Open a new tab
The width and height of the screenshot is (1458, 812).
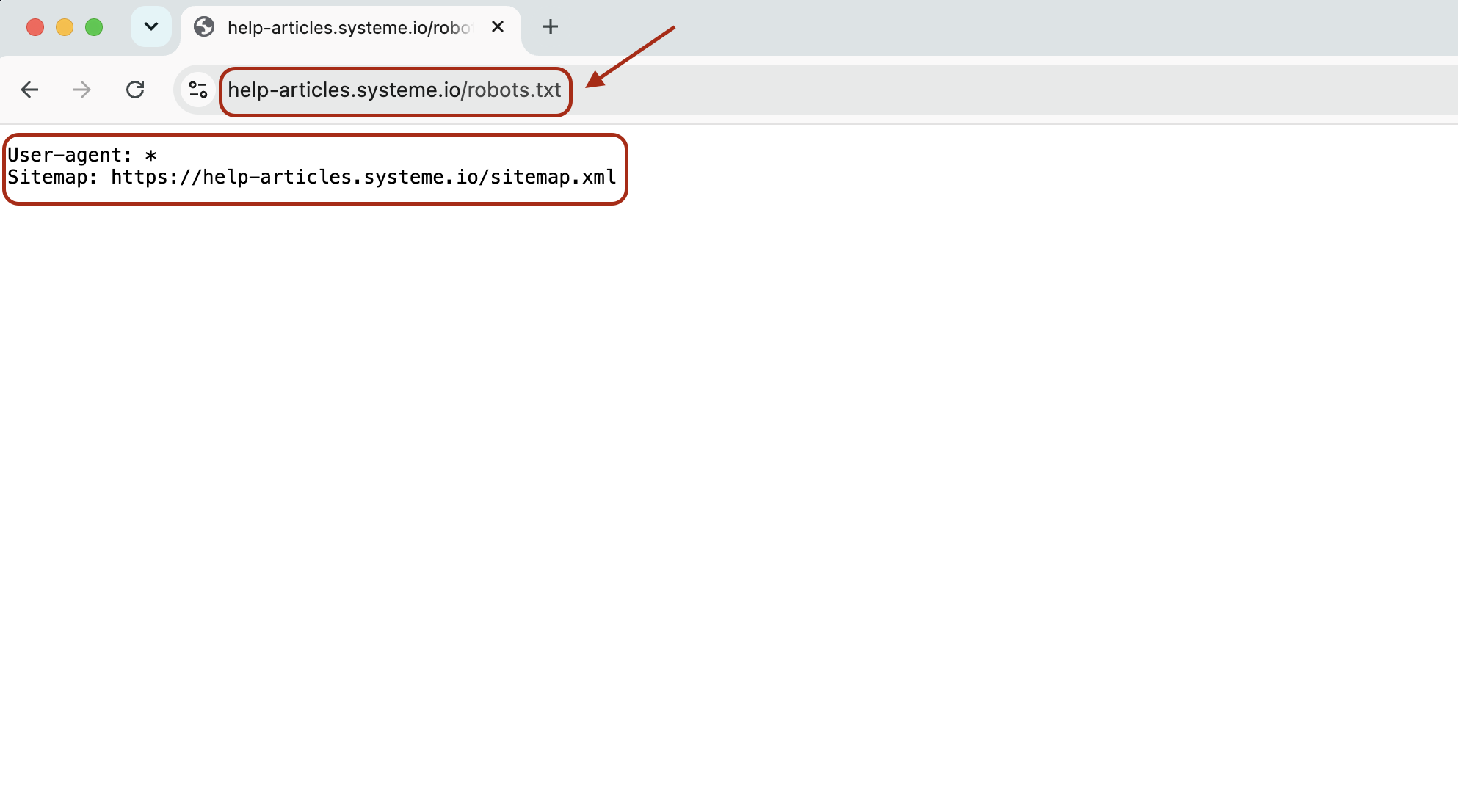coord(551,27)
